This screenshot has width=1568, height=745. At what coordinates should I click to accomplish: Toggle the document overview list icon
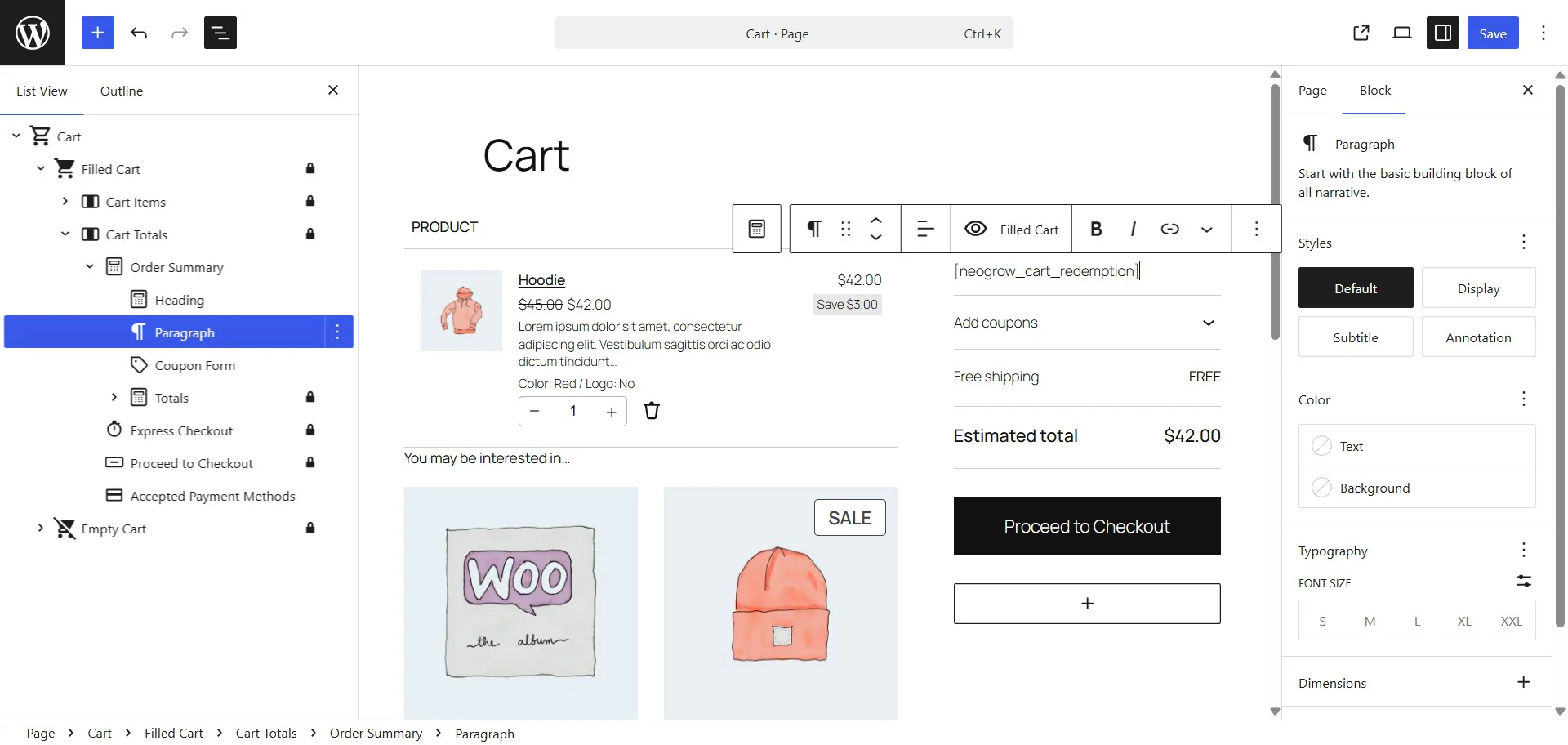click(x=220, y=33)
